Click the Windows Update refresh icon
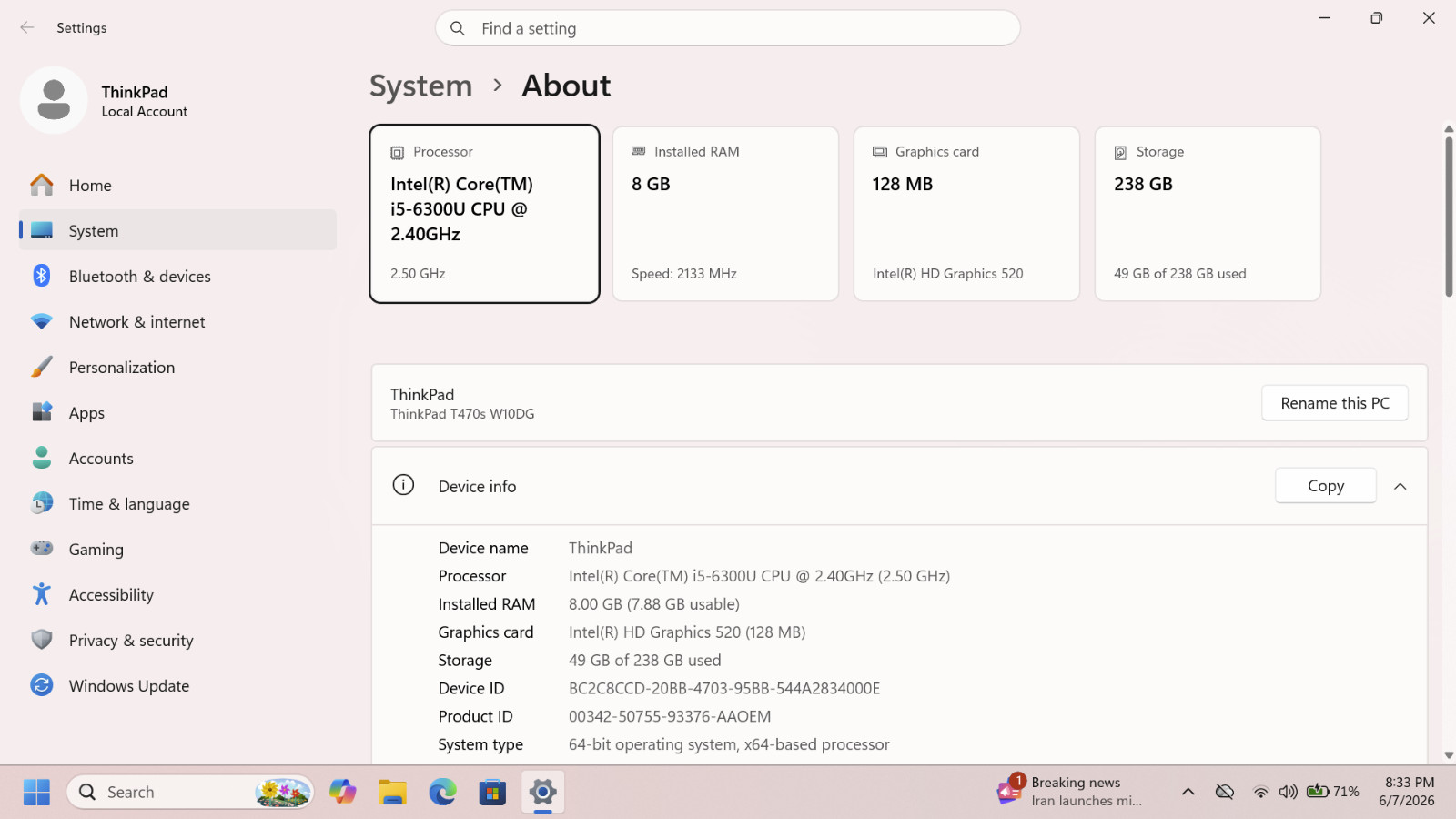 (42, 685)
